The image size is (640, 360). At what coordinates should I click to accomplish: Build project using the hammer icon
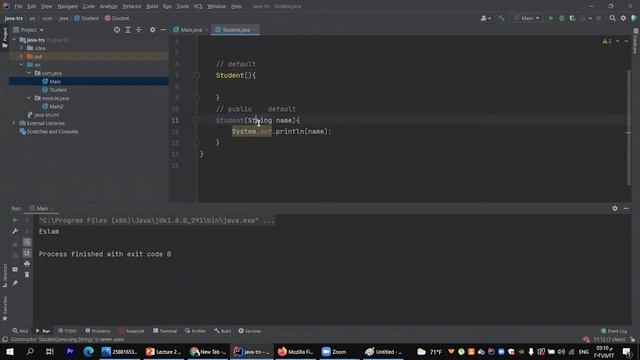(501, 18)
